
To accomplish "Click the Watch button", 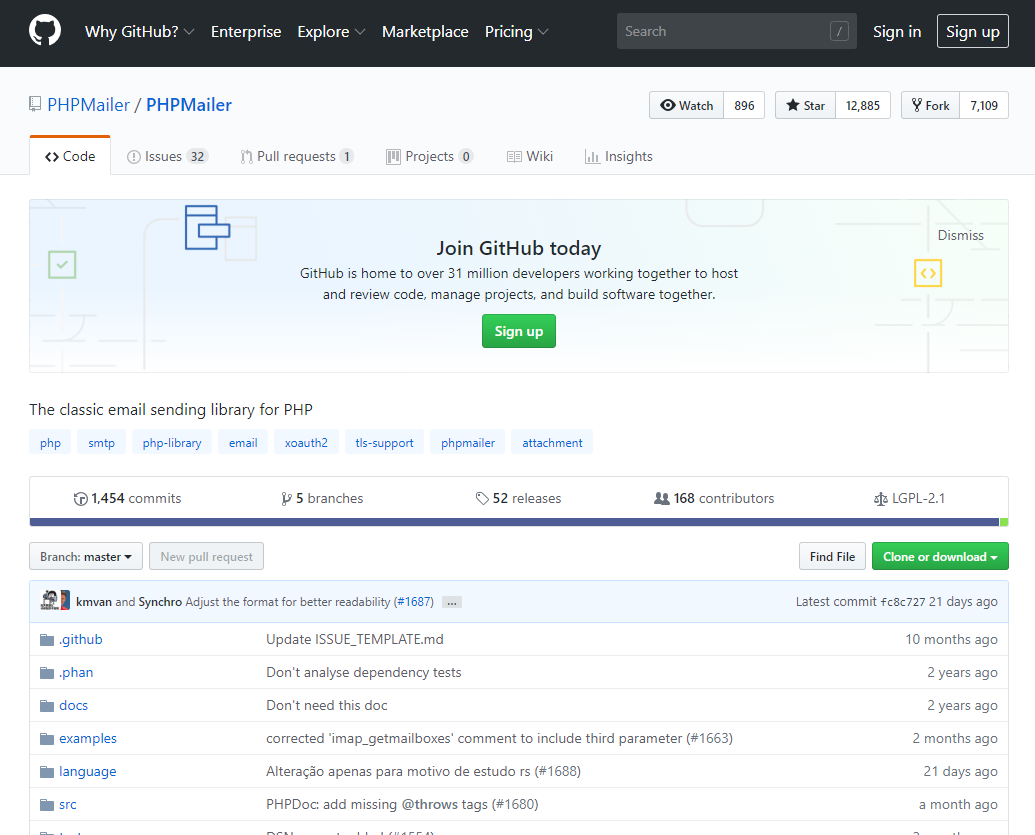I will [686, 105].
